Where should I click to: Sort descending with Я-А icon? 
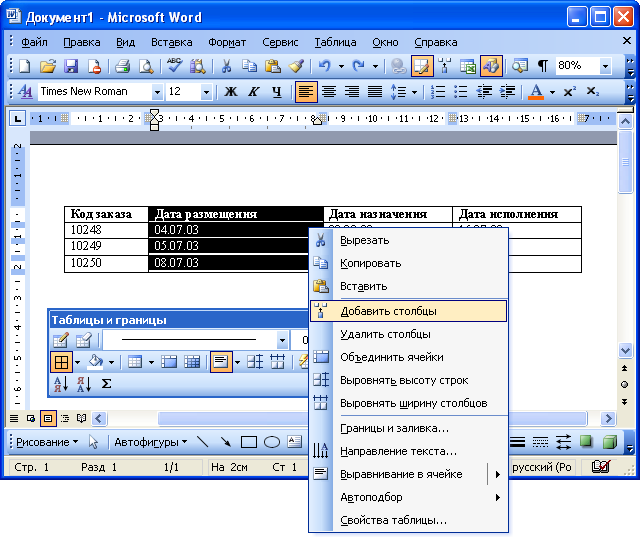[84, 384]
